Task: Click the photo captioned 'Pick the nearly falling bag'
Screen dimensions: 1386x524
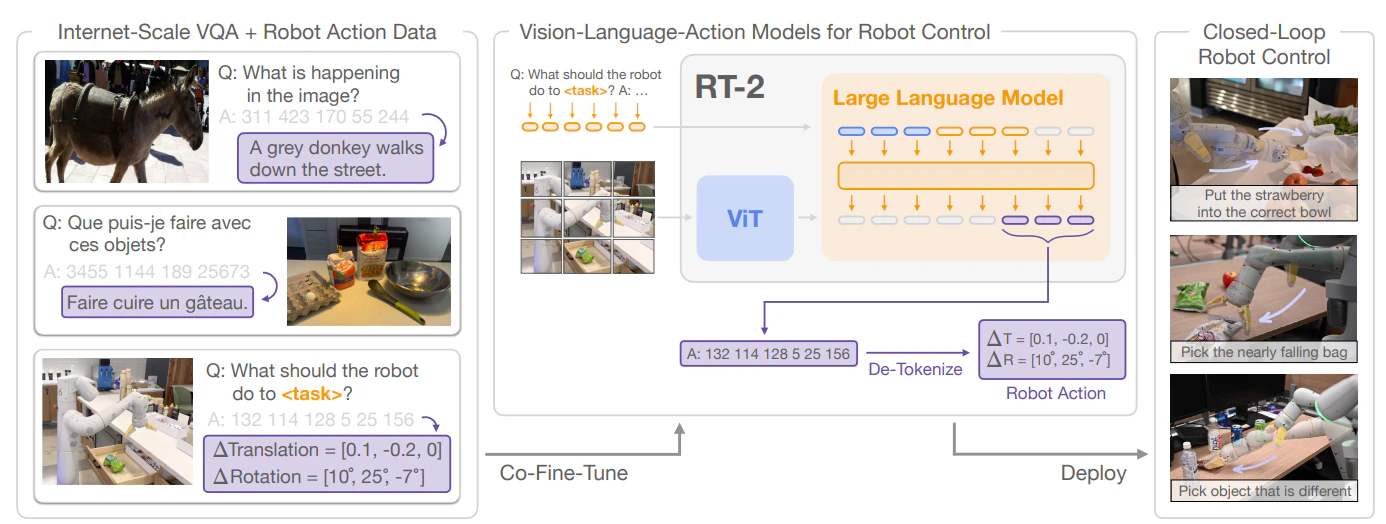Action: 1265,298
